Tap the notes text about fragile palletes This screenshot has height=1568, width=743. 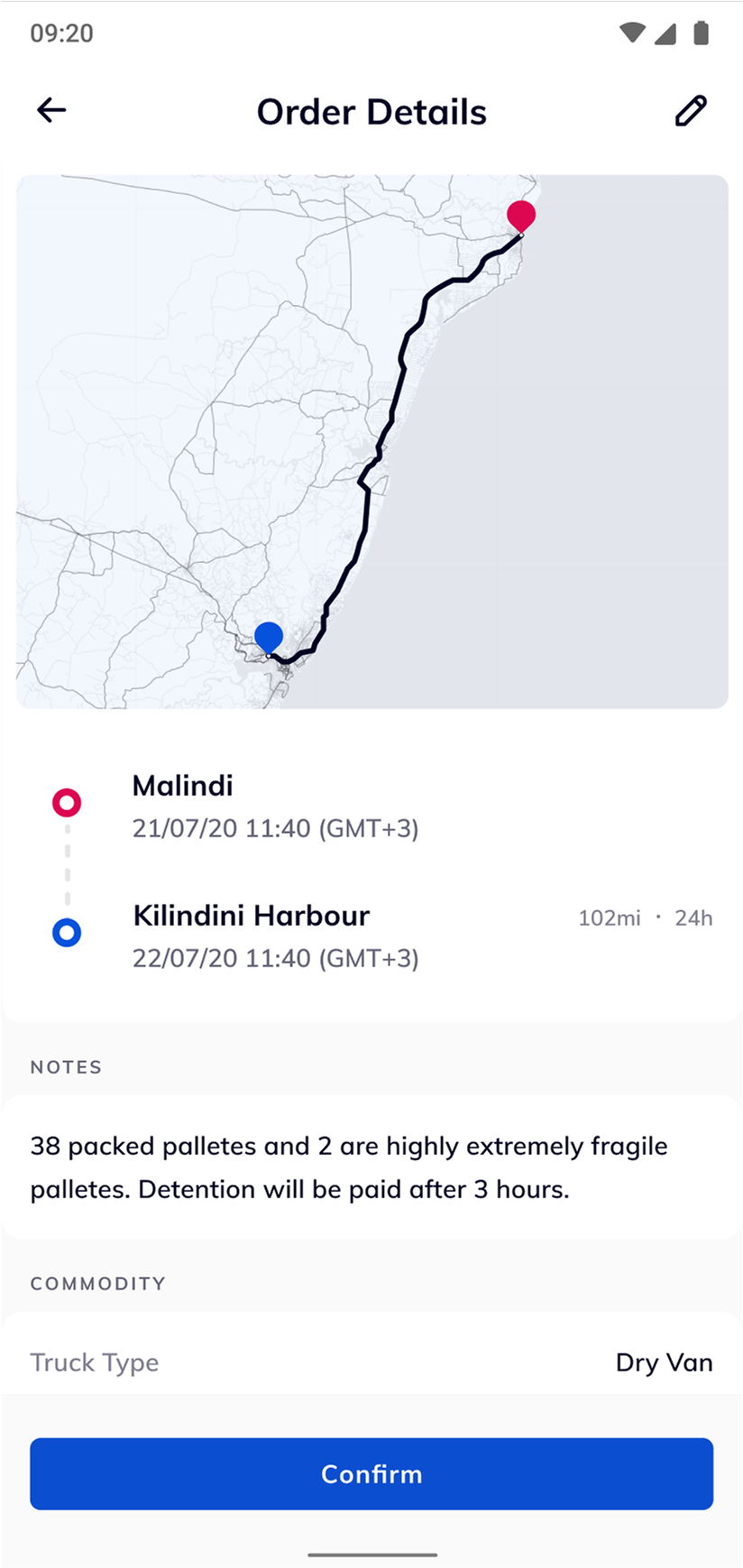pos(349,1167)
